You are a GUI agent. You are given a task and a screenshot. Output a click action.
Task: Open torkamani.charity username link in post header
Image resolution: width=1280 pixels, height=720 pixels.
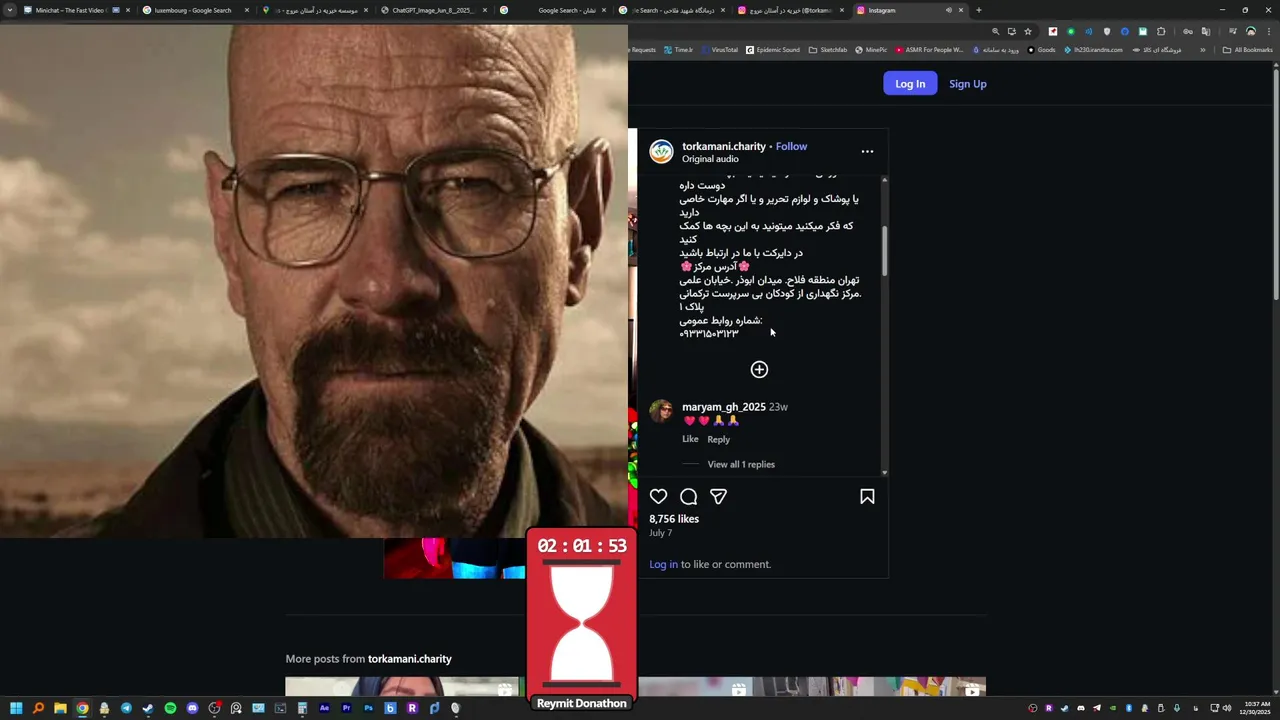[724, 146]
